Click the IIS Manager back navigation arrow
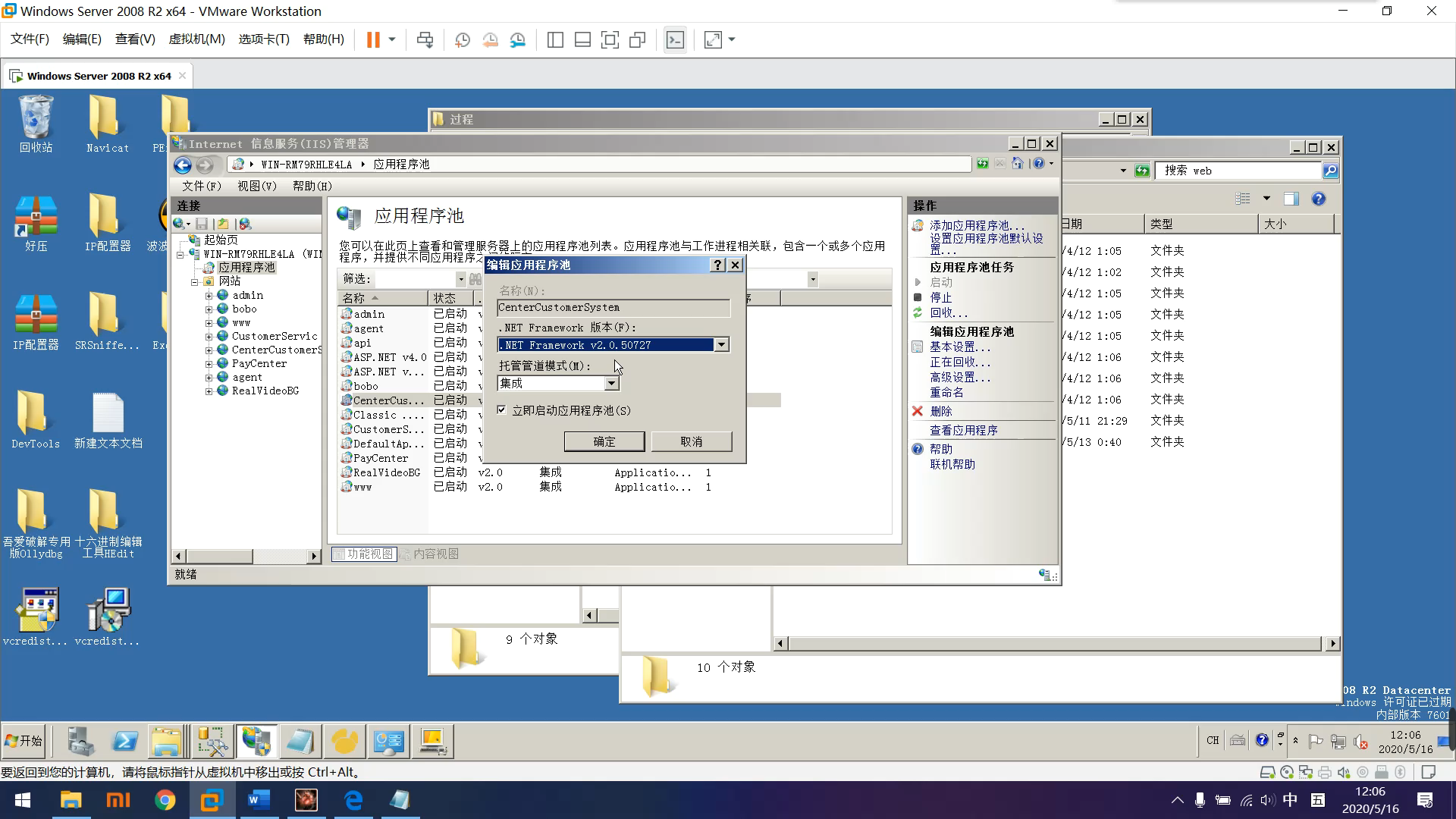The image size is (1456, 819). point(182,165)
